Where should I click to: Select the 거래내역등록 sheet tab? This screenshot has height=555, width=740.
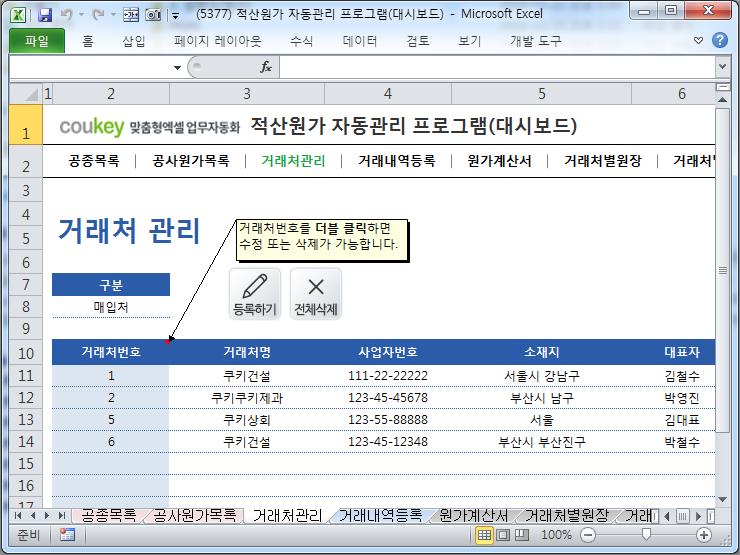pos(380,515)
